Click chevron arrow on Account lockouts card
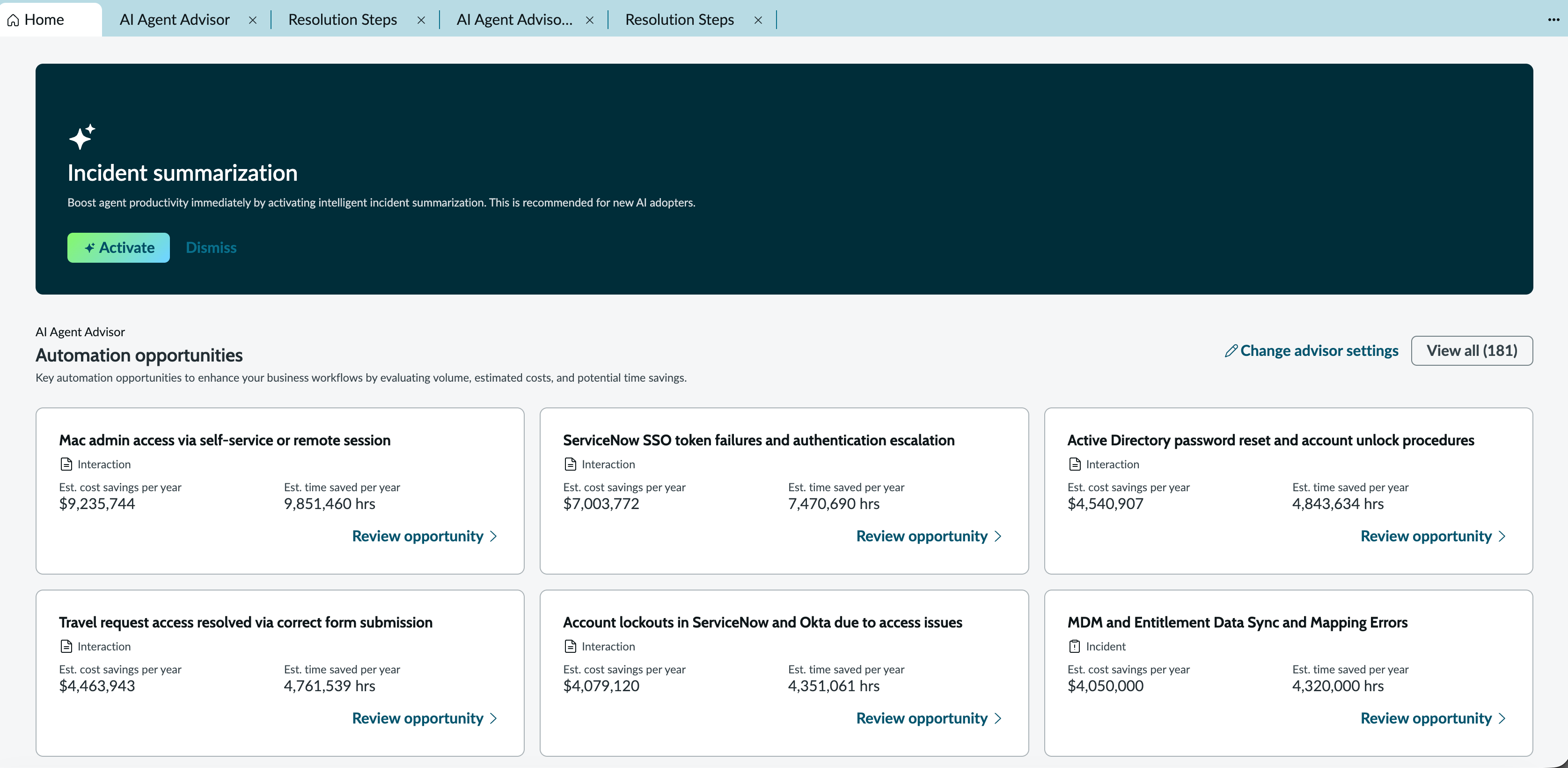This screenshot has width=1568, height=768. pos(997,719)
